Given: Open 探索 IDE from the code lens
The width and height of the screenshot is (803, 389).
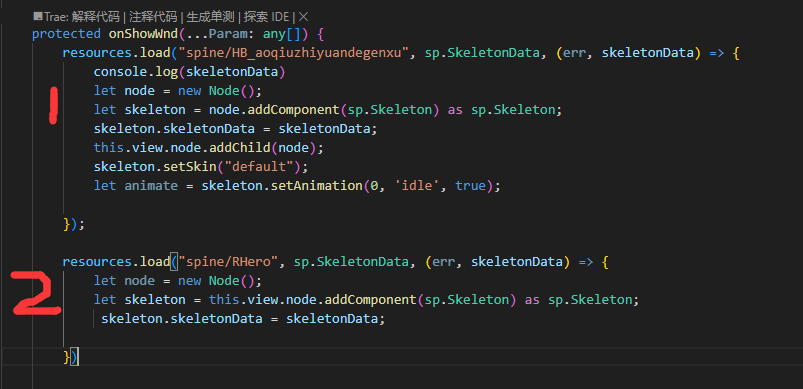Looking at the screenshot, I should click(x=267, y=17).
